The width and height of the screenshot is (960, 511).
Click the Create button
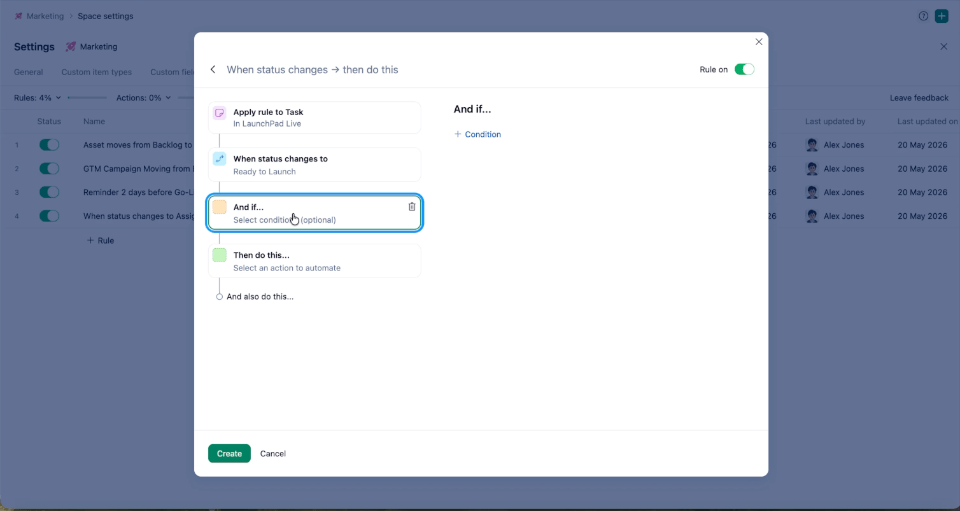pyautogui.click(x=229, y=453)
